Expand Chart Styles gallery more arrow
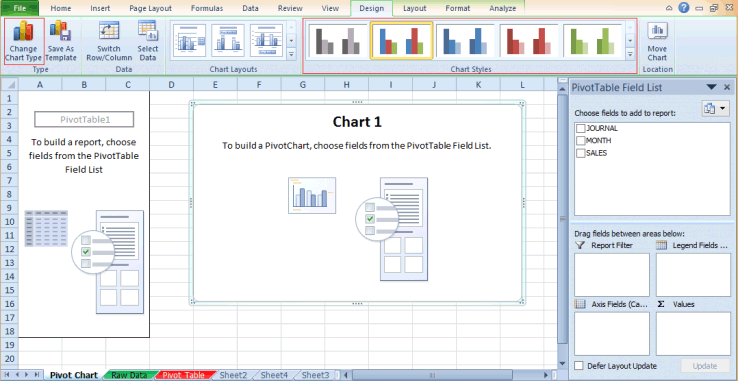 click(630, 55)
